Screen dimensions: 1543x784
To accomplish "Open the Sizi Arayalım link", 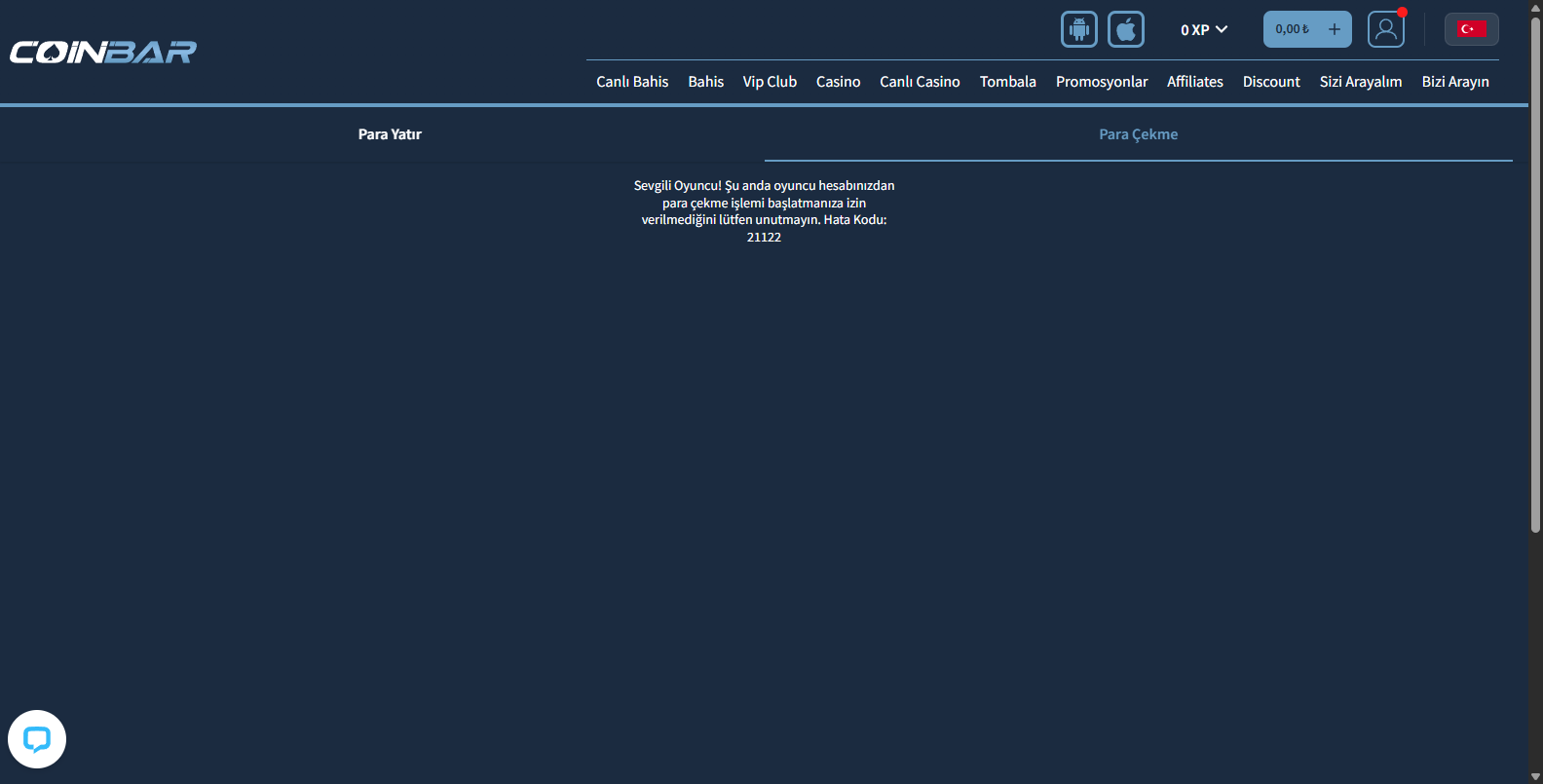I will point(1360,82).
